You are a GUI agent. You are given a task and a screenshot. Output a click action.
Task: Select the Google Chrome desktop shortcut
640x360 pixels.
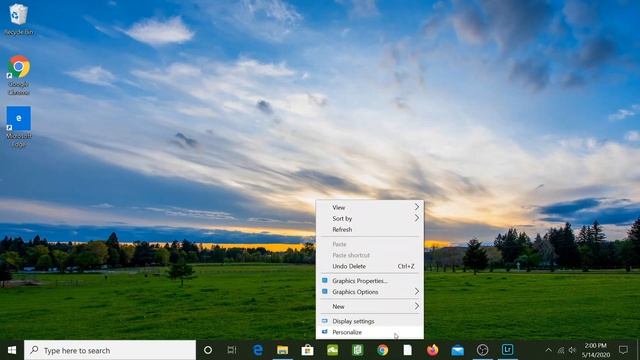pyautogui.click(x=18, y=75)
